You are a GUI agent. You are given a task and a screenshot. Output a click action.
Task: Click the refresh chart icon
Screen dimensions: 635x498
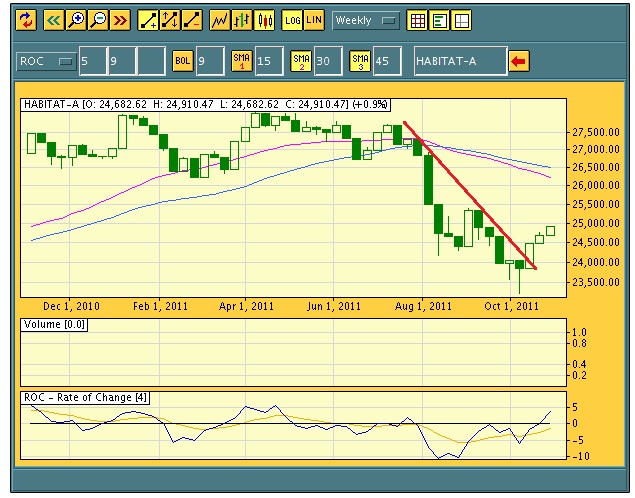click(26, 20)
